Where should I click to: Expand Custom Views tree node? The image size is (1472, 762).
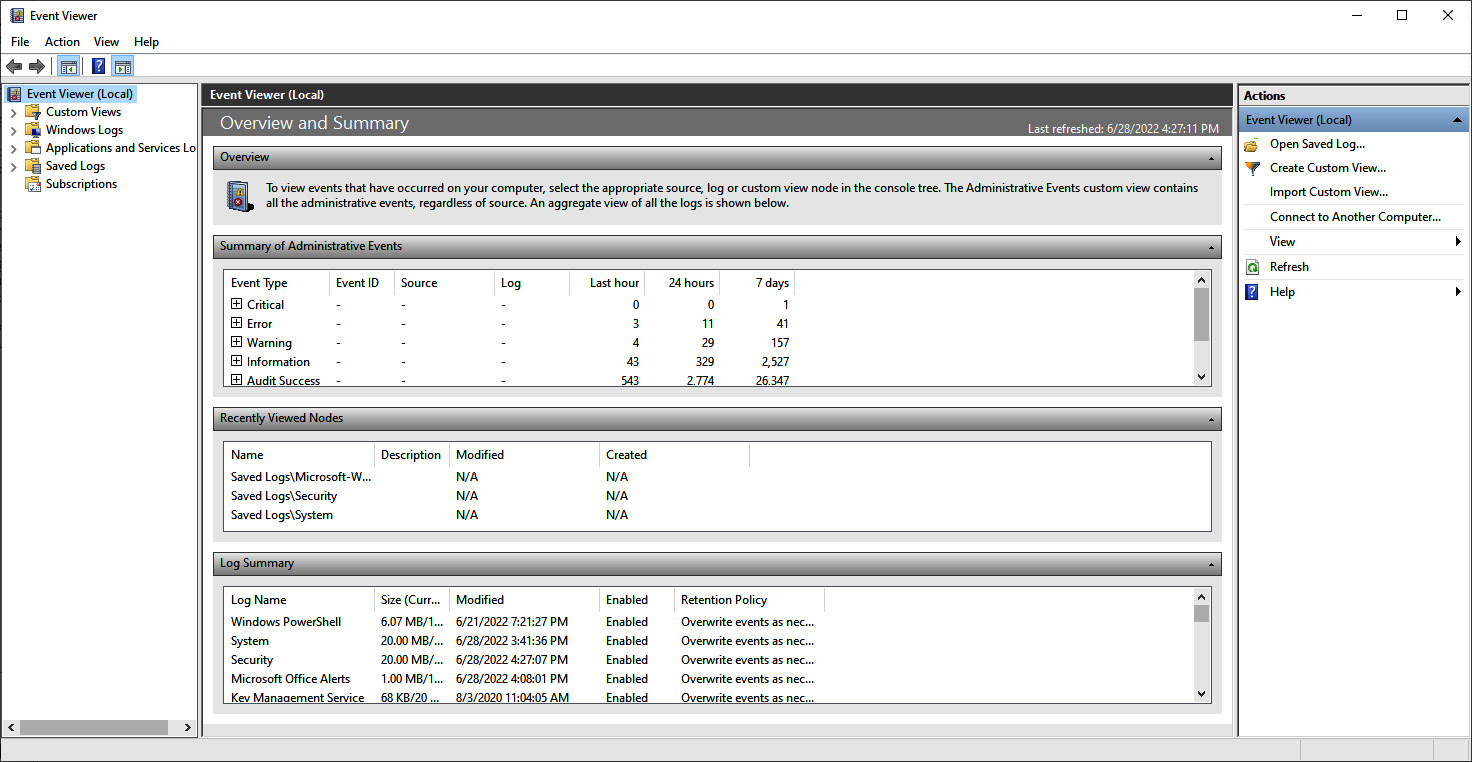pyautogui.click(x=13, y=112)
